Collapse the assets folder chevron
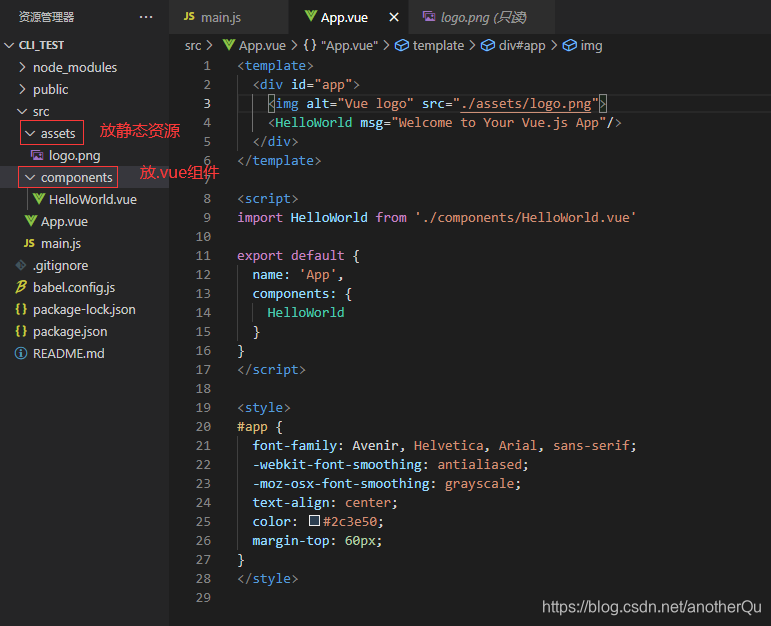Viewport: 771px width, 626px height. click(x=30, y=133)
